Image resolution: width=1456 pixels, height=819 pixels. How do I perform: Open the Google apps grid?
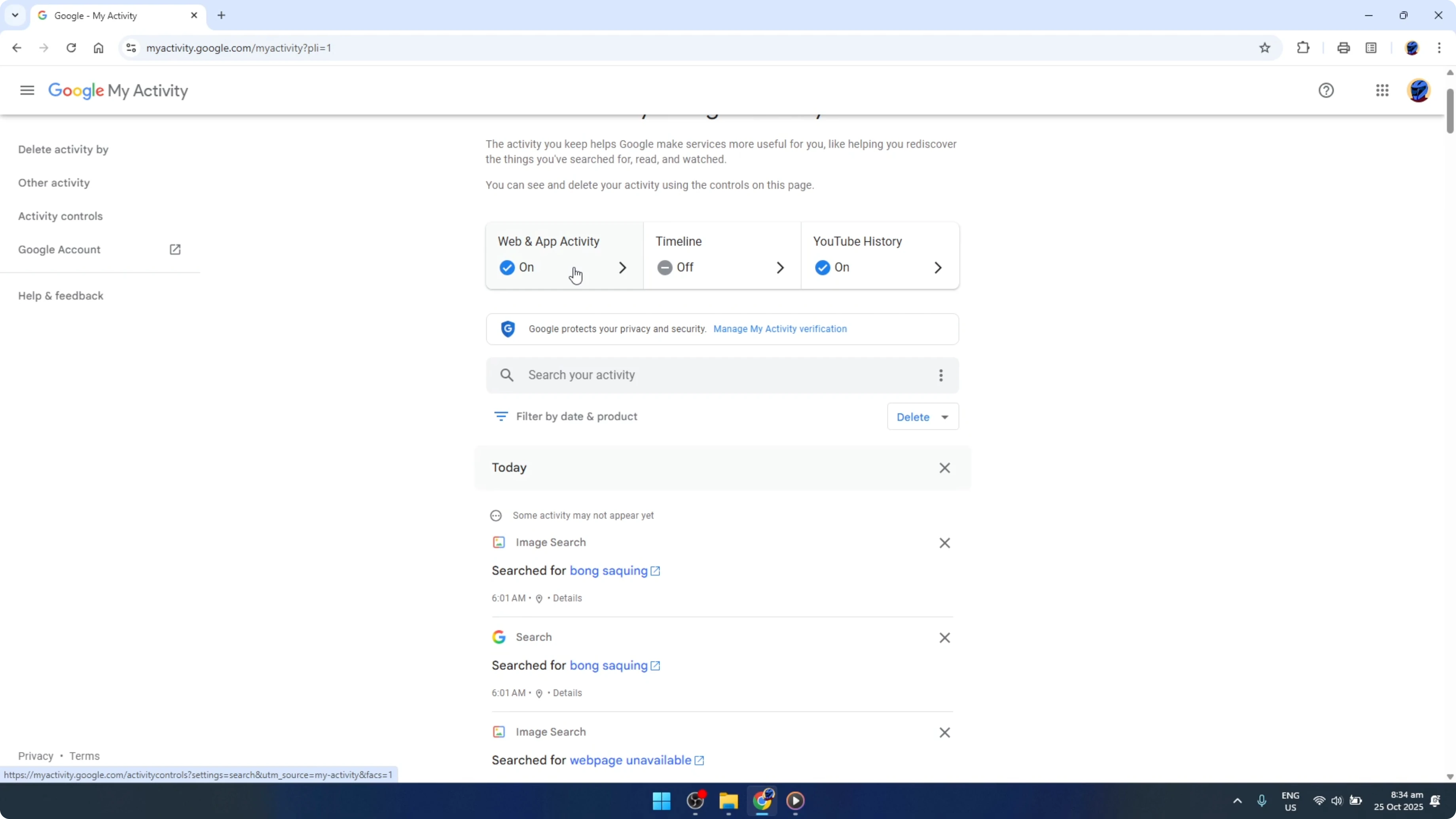click(x=1382, y=91)
